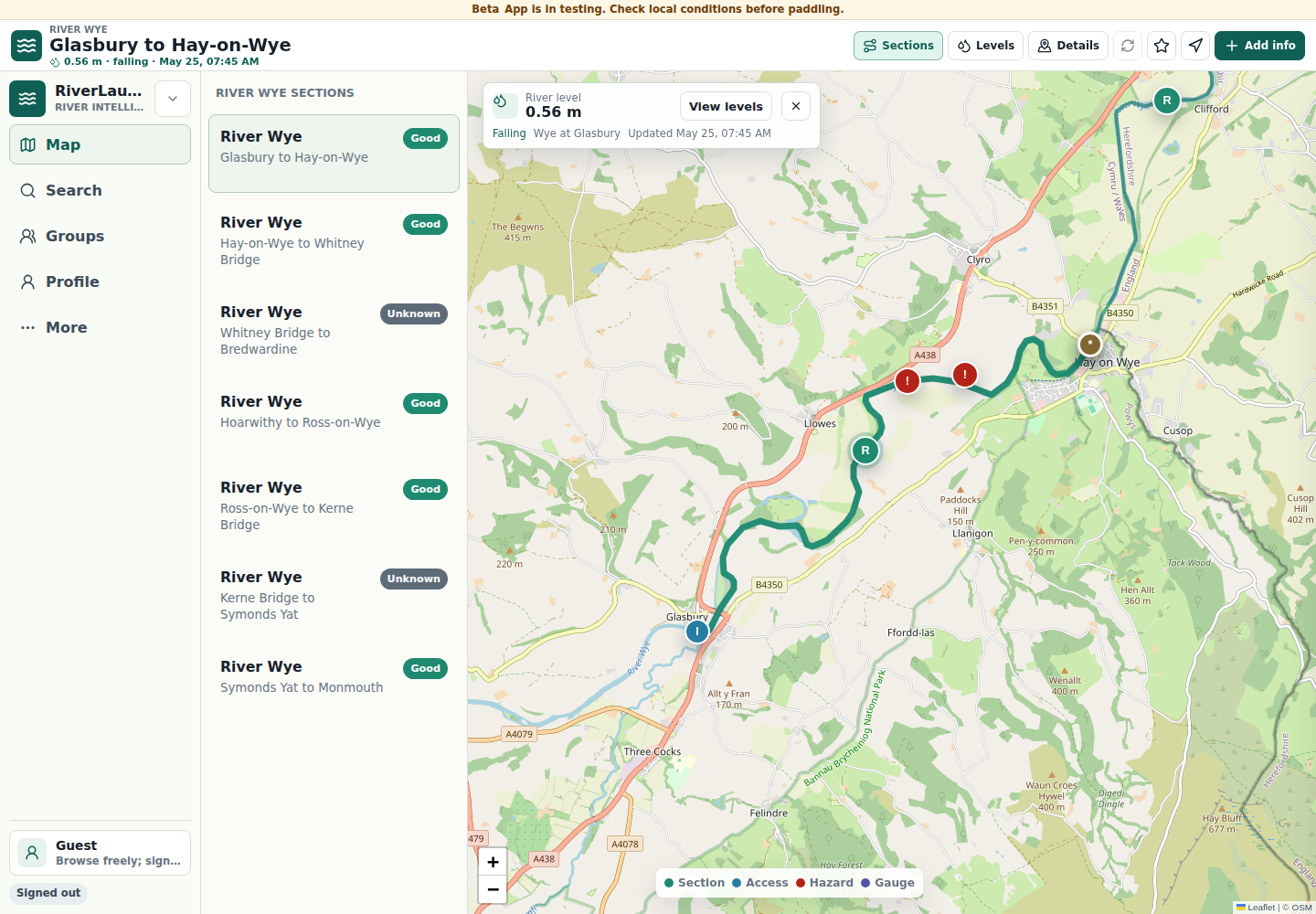1316x914 pixels.
Task: Click the hazard marker nearest the A438 label
Action: click(907, 380)
